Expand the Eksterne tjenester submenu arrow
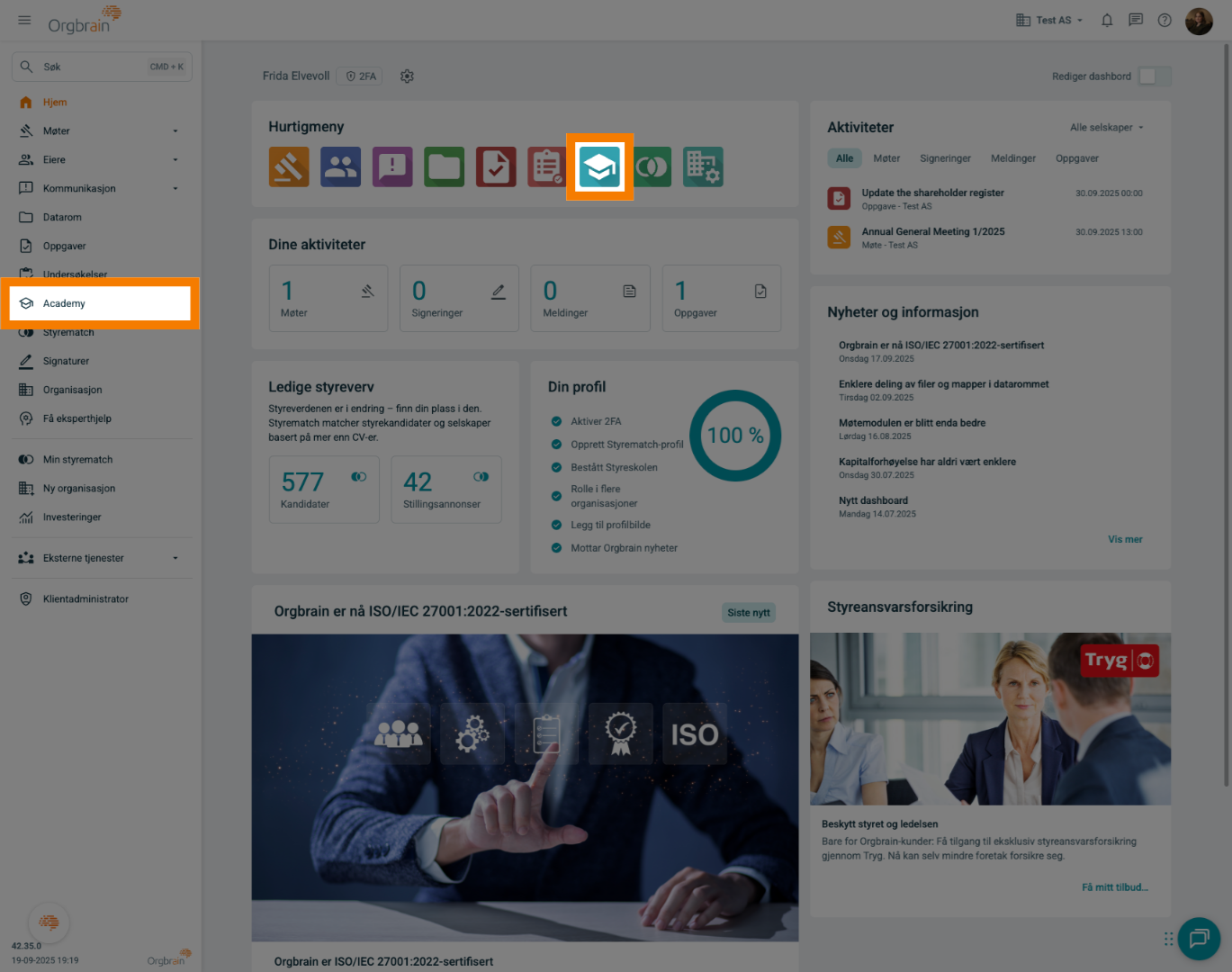 pyautogui.click(x=175, y=558)
